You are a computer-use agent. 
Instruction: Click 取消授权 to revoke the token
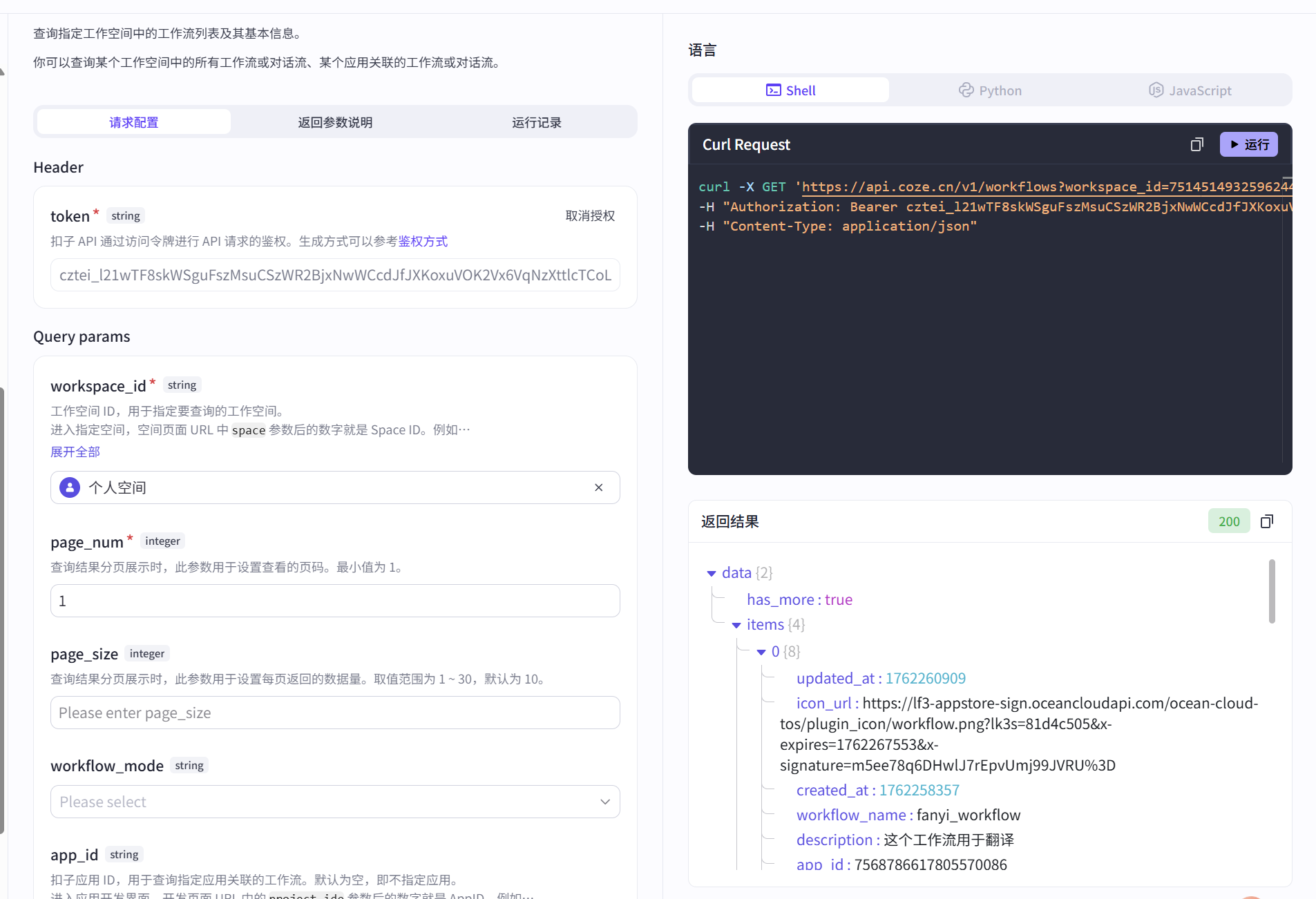coord(590,215)
